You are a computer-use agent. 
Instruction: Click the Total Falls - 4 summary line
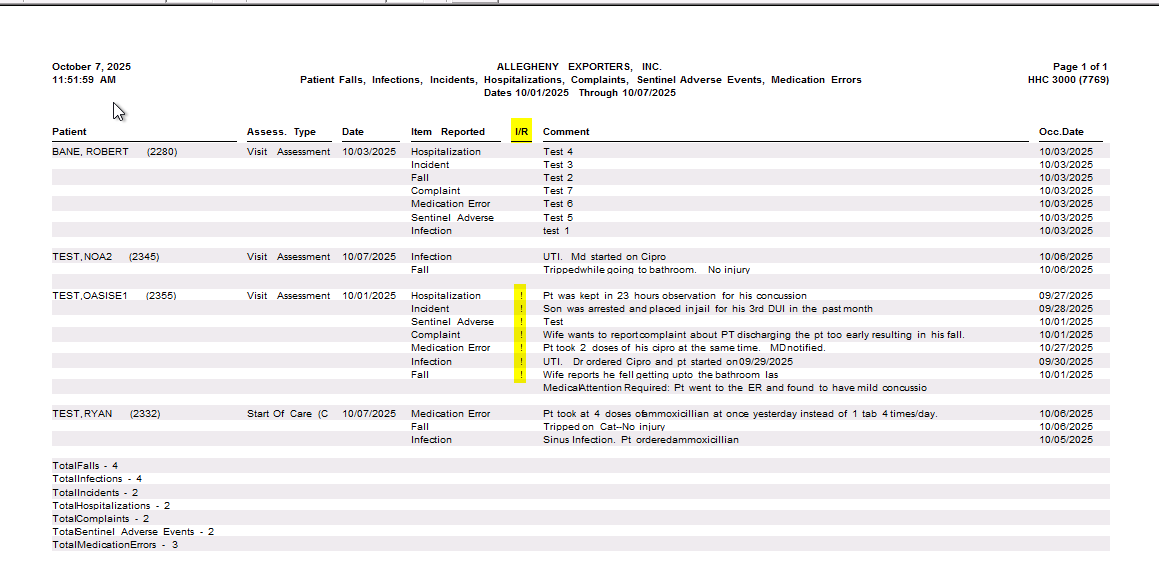pyautogui.click(x=85, y=466)
